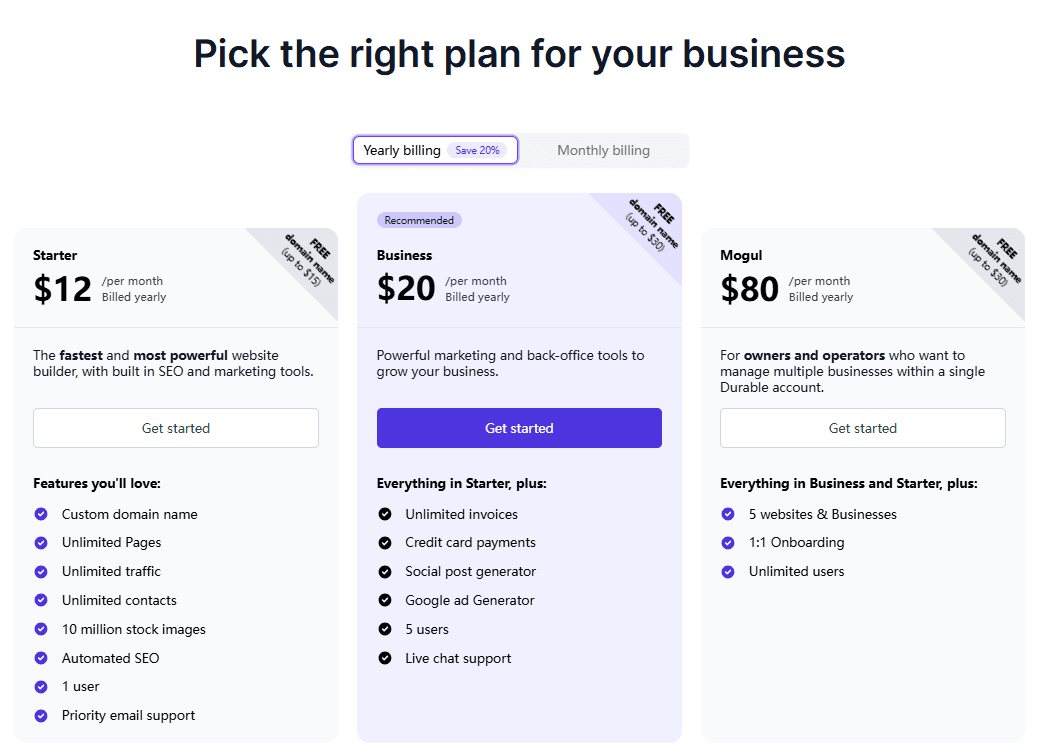Get started with the Starter plan
Image resolution: width=1038 pixels, height=754 pixels.
[176, 428]
